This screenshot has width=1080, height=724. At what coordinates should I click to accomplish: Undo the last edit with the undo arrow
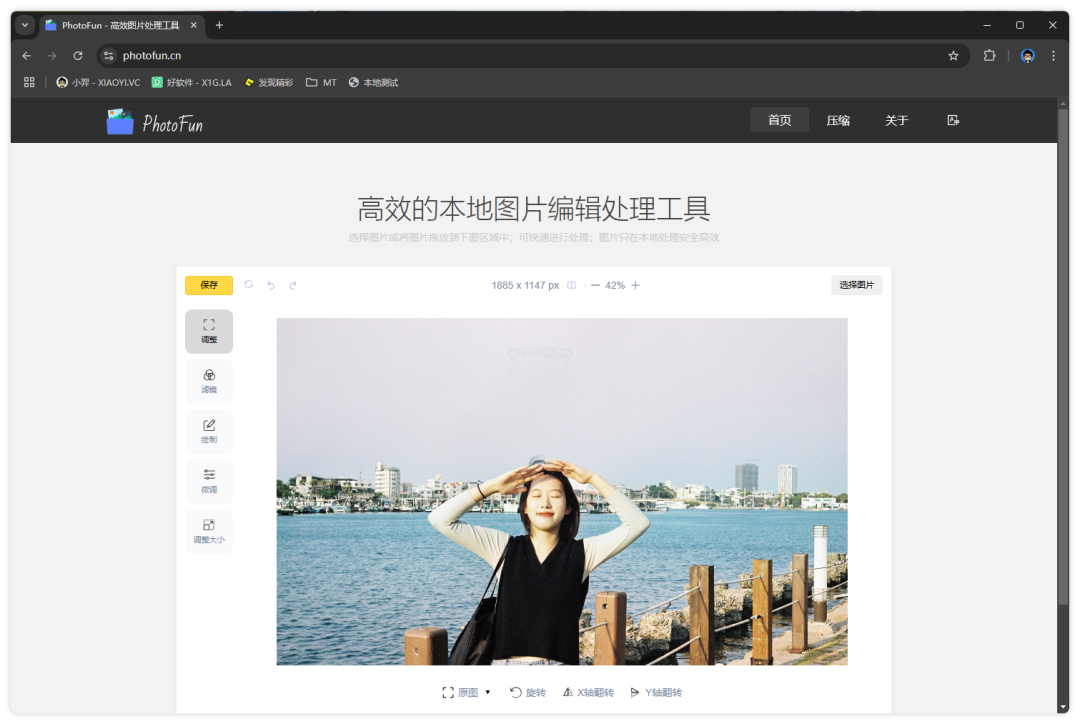point(271,285)
